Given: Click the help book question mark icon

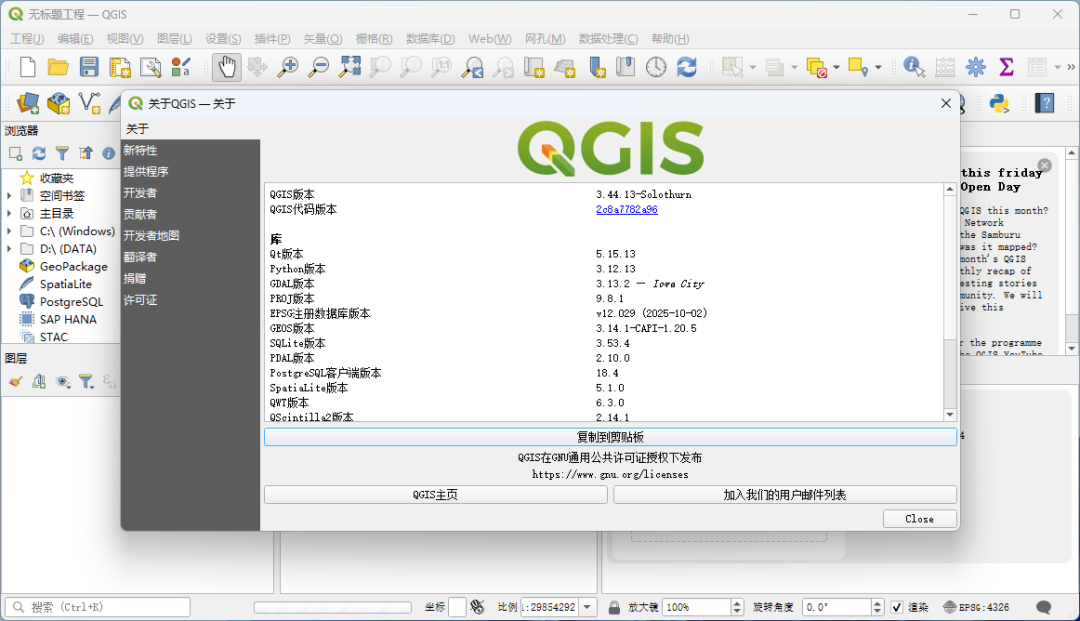Looking at the screenshot, I should (1045, 103).
